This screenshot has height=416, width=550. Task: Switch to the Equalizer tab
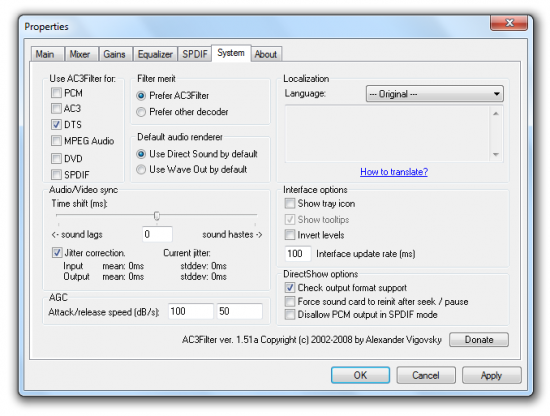(155, 54)
